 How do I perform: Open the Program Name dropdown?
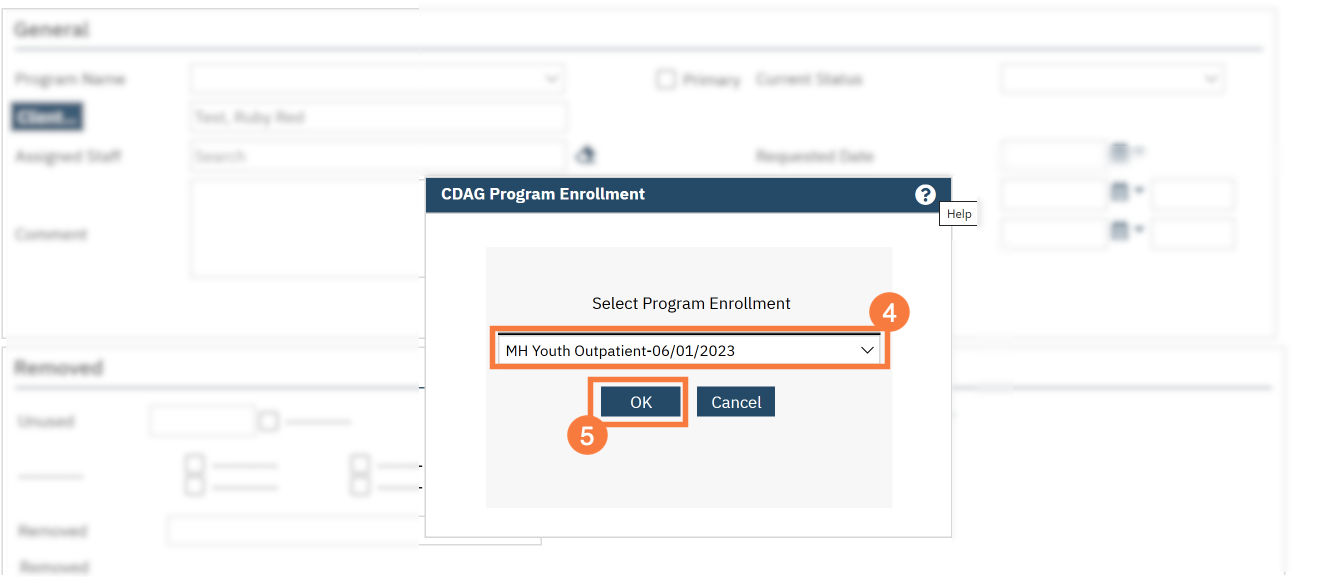[x=377, y=78]
